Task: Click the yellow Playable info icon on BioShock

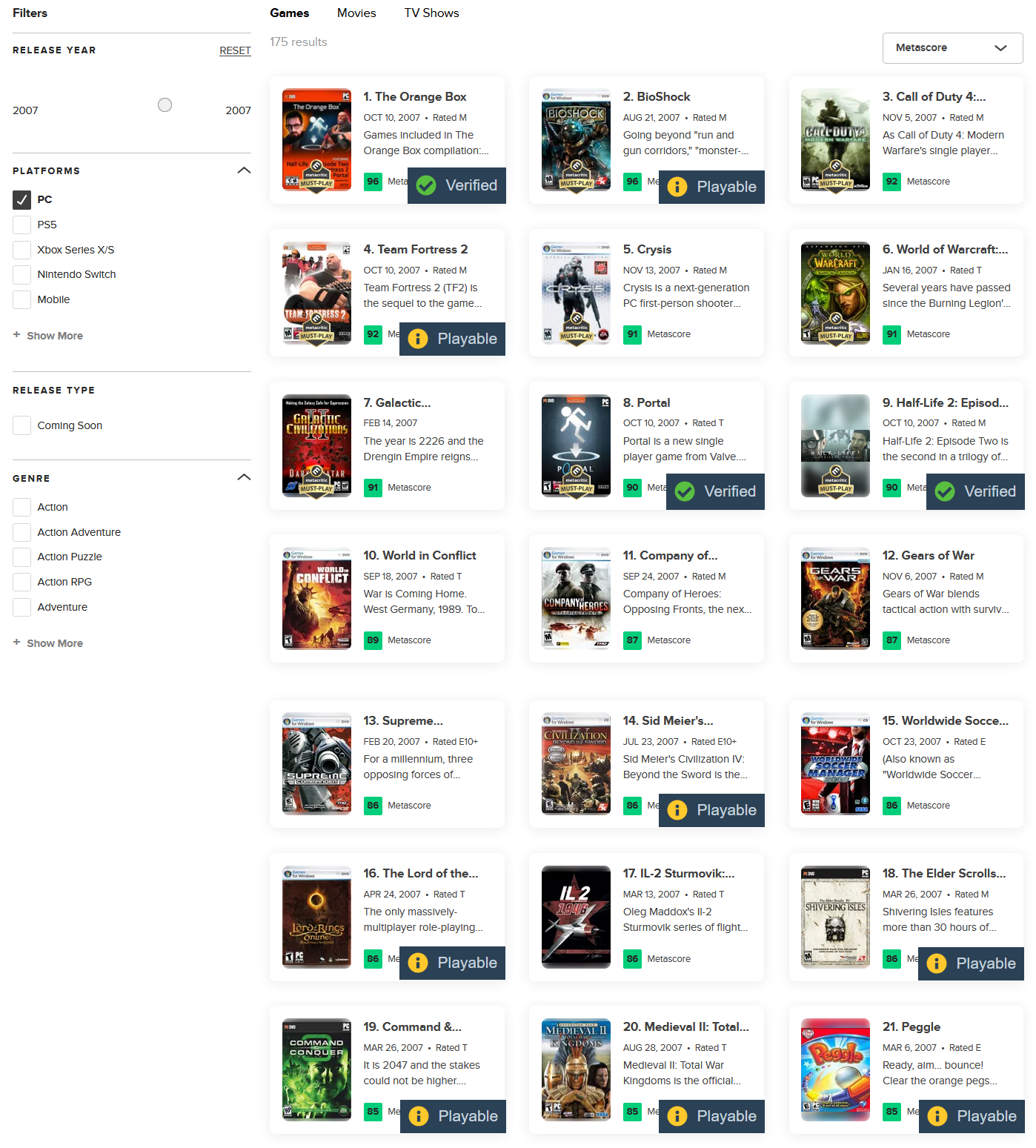Action: (x=677, y=187)
